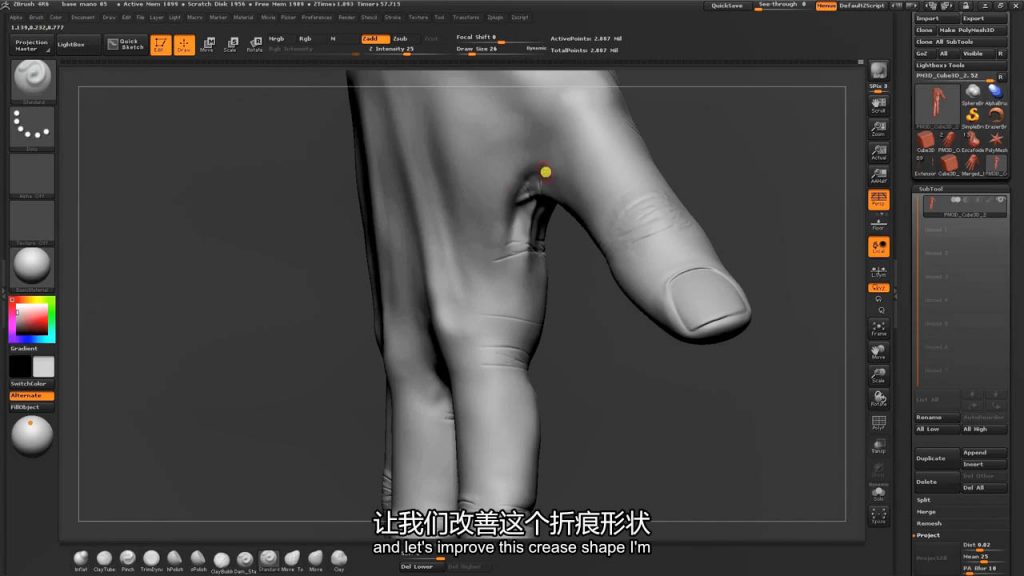Screen dimensions: 1024x576
Task: Click the Actual size icon
Action: 878,152
